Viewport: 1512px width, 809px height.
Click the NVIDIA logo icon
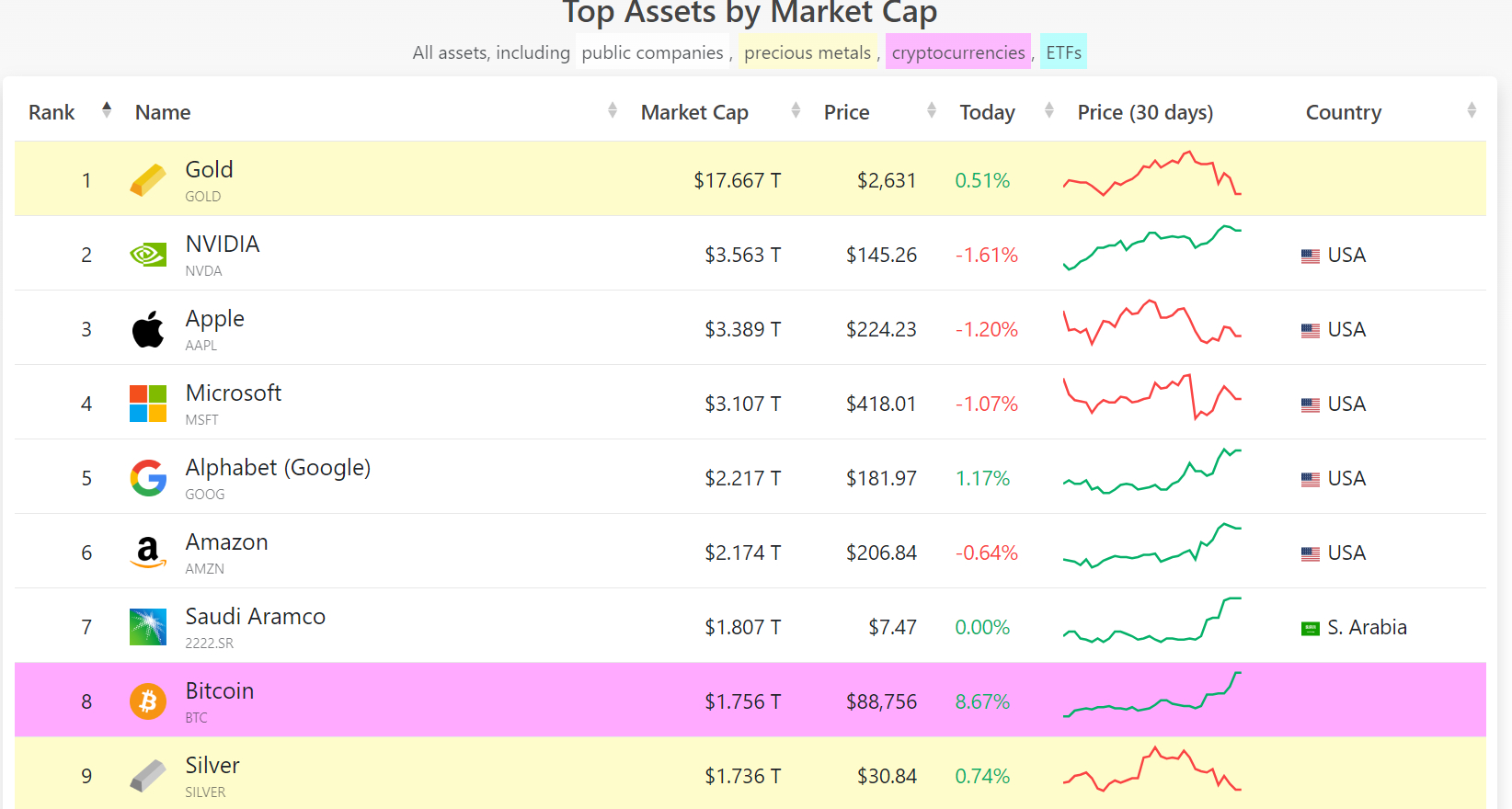(x=148, y=255)
